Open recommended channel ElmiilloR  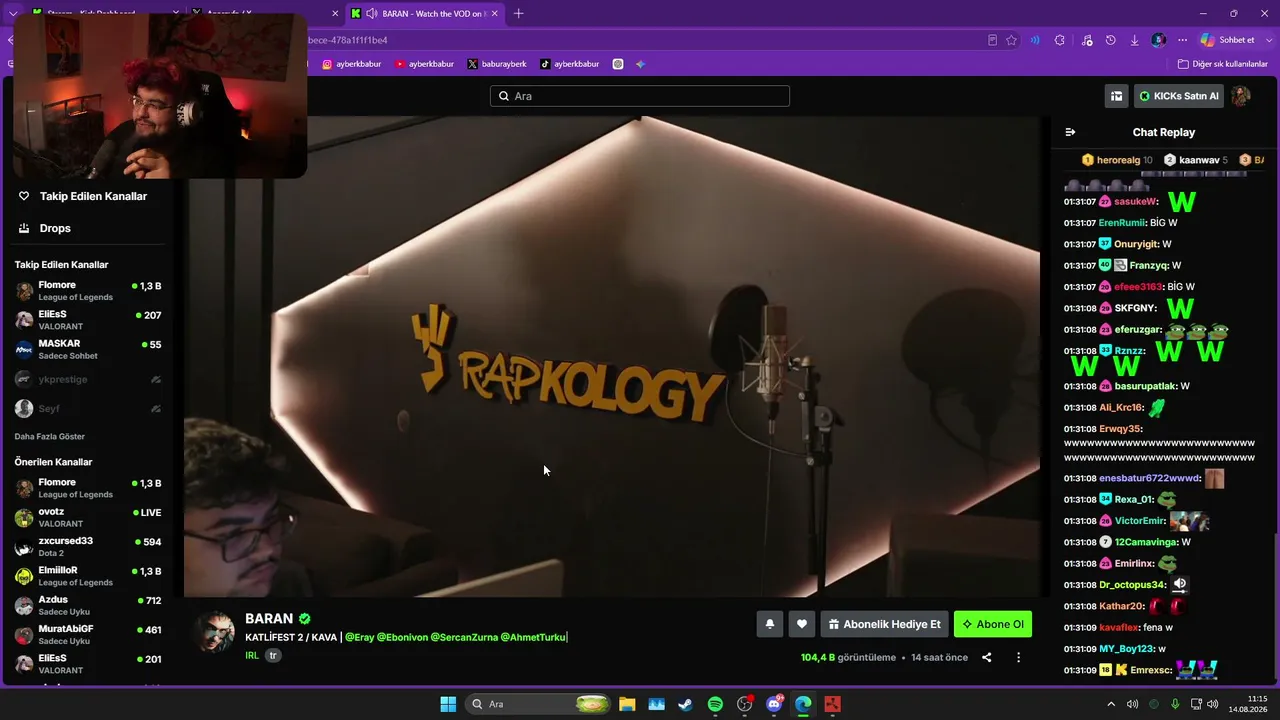coord(88,576)
